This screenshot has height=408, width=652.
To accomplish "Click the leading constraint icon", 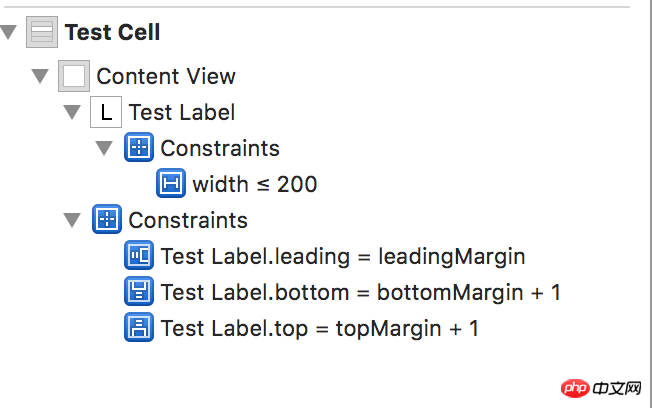I will (138, 256).
